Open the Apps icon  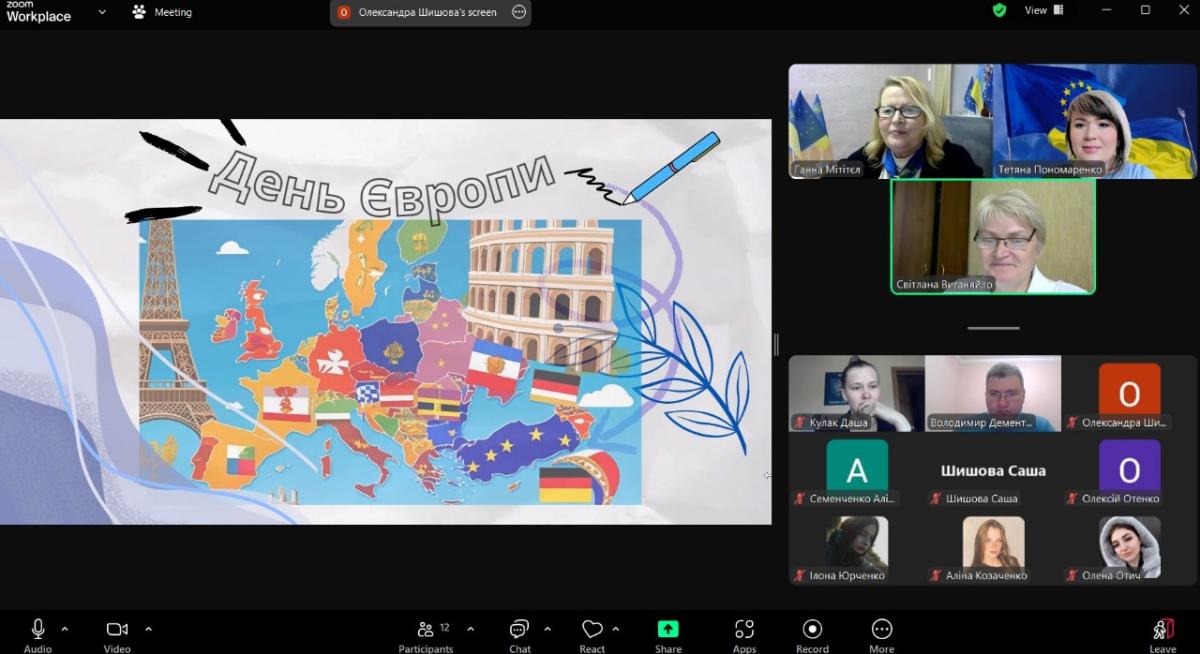[744, 630]
